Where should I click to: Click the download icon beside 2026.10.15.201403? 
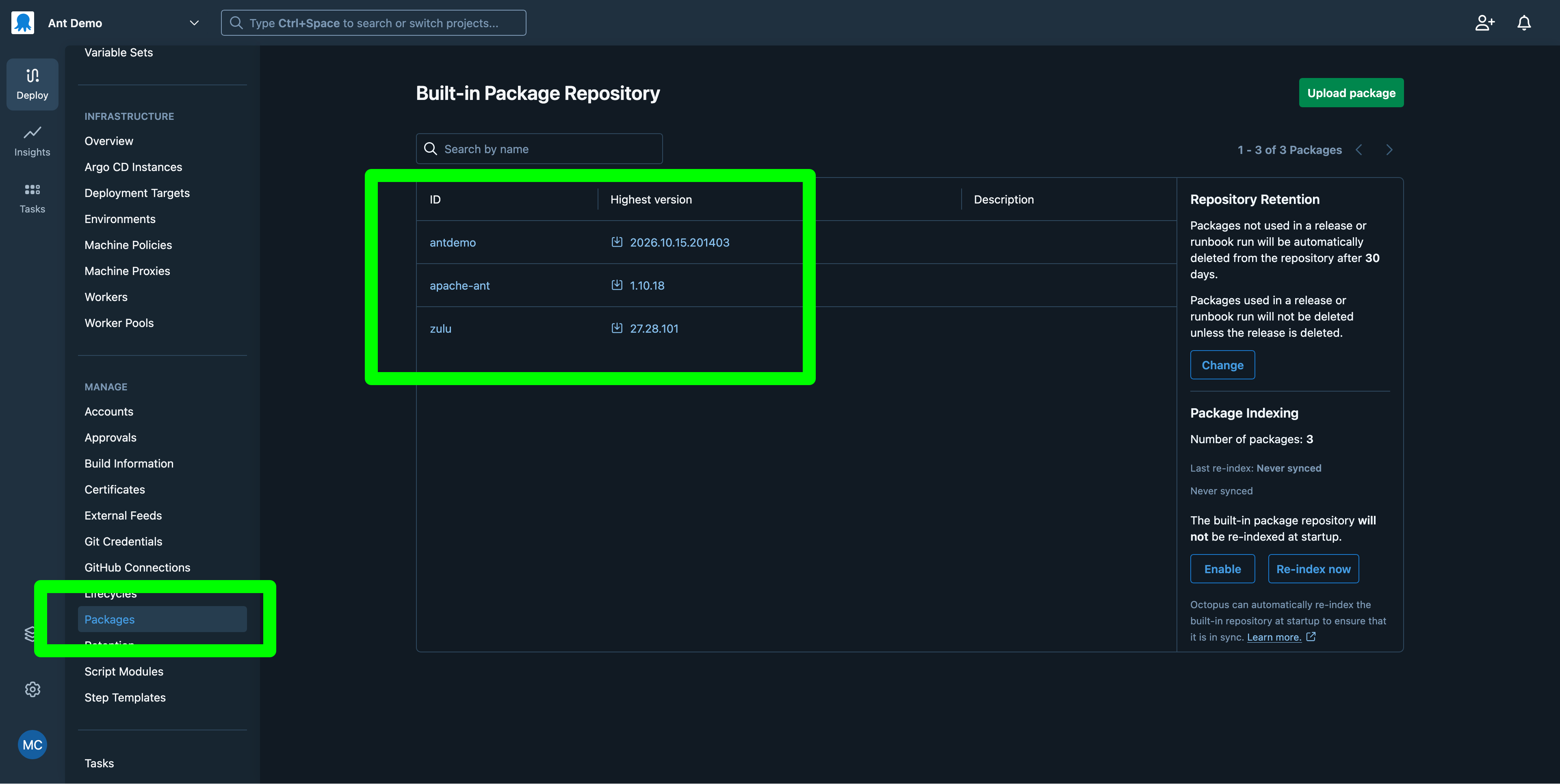click(x=617, y=242)
